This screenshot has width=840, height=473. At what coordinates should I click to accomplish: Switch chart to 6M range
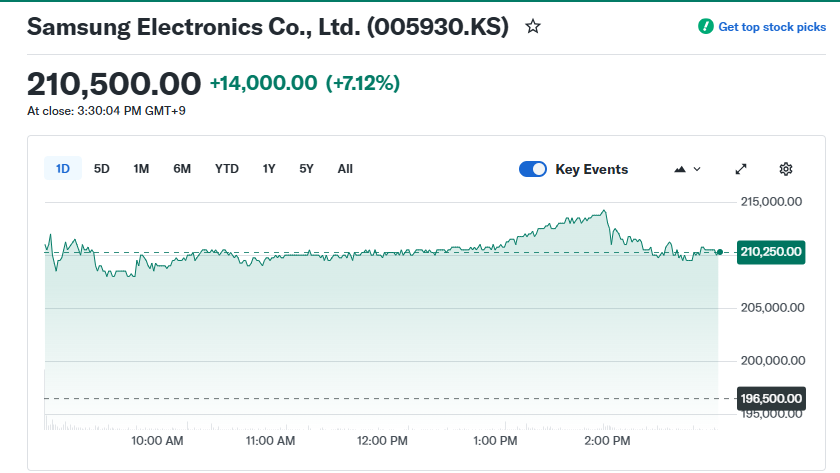[x=182, y=169]
